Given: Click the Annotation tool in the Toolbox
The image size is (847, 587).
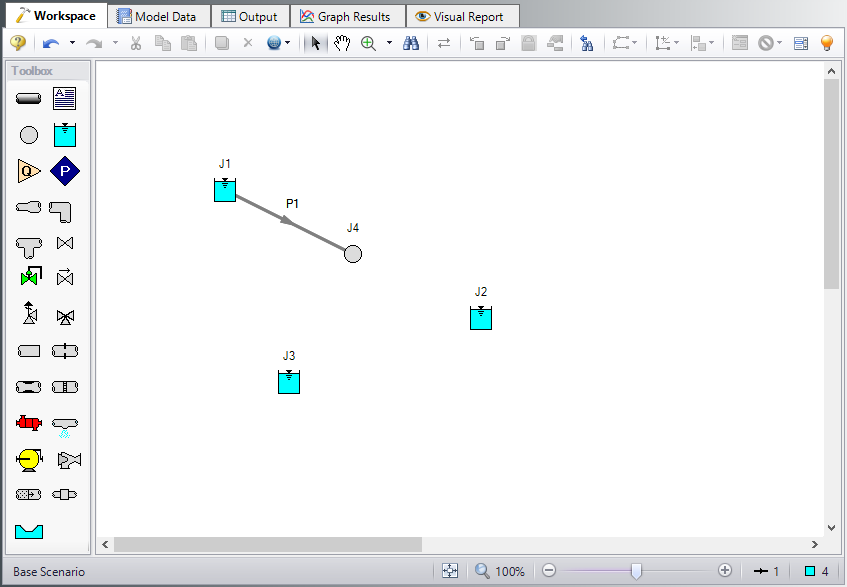Looking at the screenshot, I should click(x=65, y=97).
